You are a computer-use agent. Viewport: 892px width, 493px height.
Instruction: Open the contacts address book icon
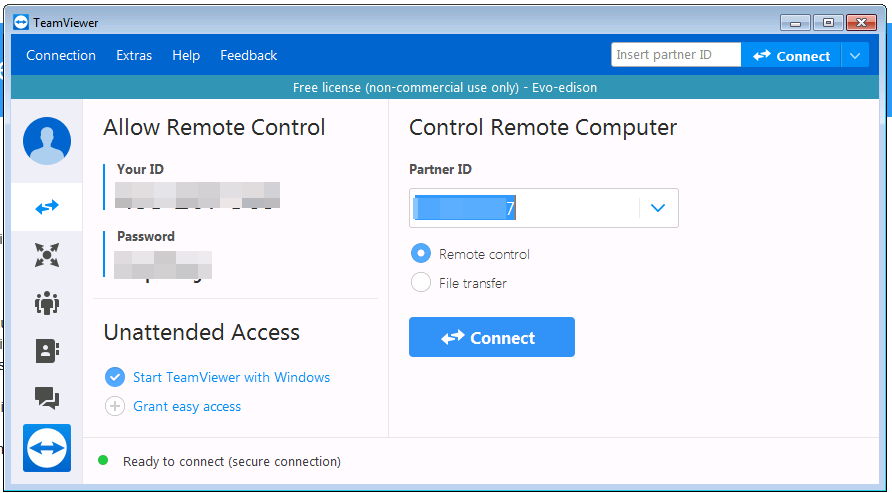pyautogui.click(x=47, y=351)
